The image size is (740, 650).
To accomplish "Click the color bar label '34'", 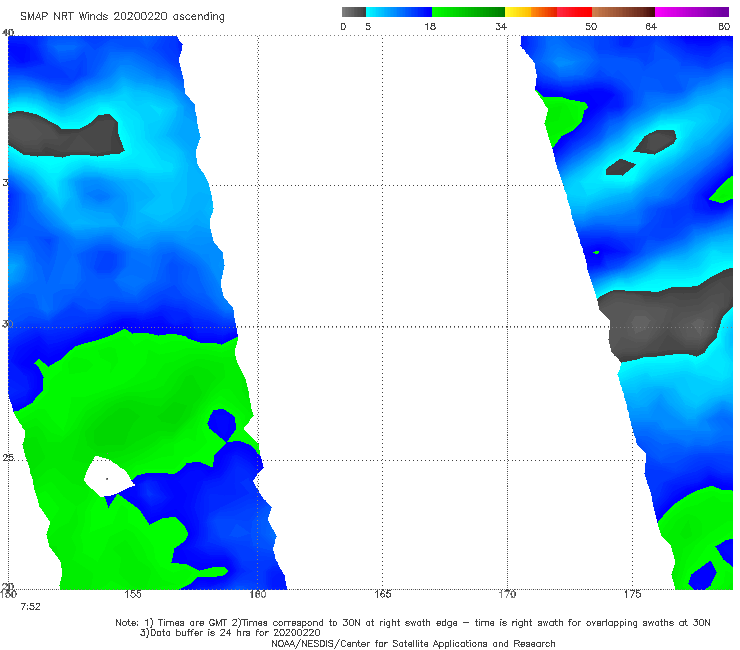I will click(x=501, y=27).
